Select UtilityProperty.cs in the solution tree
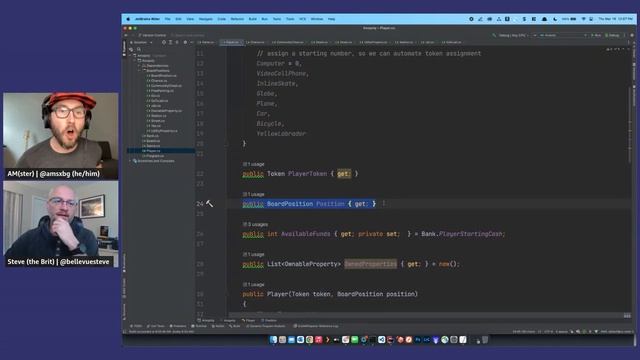This screenshot has width=640, height=360. click(162, 131)
